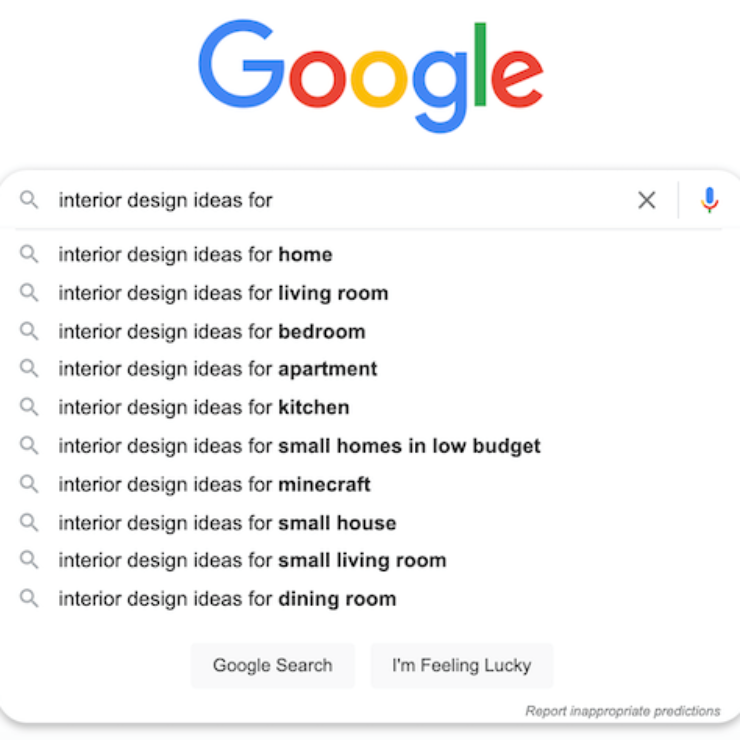The height and width of the screenshot is (740, 740).
Task: Click the magnifier icon beside the 'minecraft' suggestion
Action: [29, 484]
